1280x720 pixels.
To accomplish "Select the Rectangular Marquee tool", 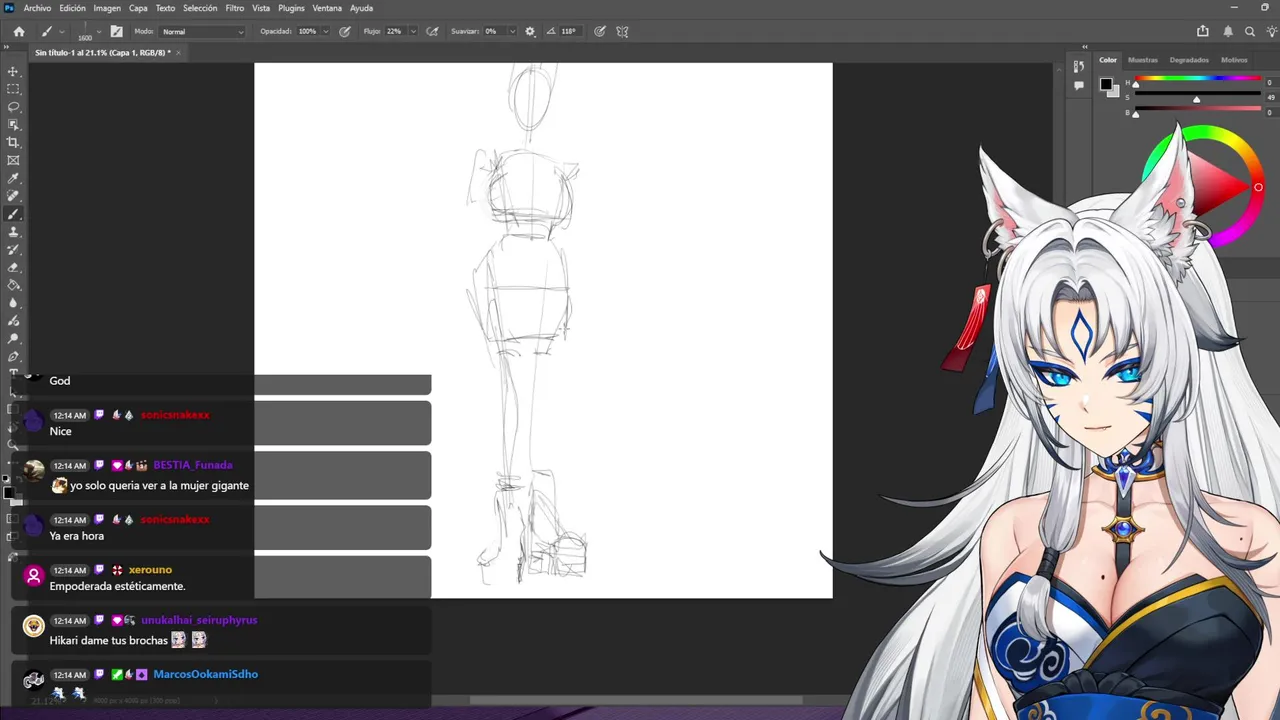I will 13,89.
